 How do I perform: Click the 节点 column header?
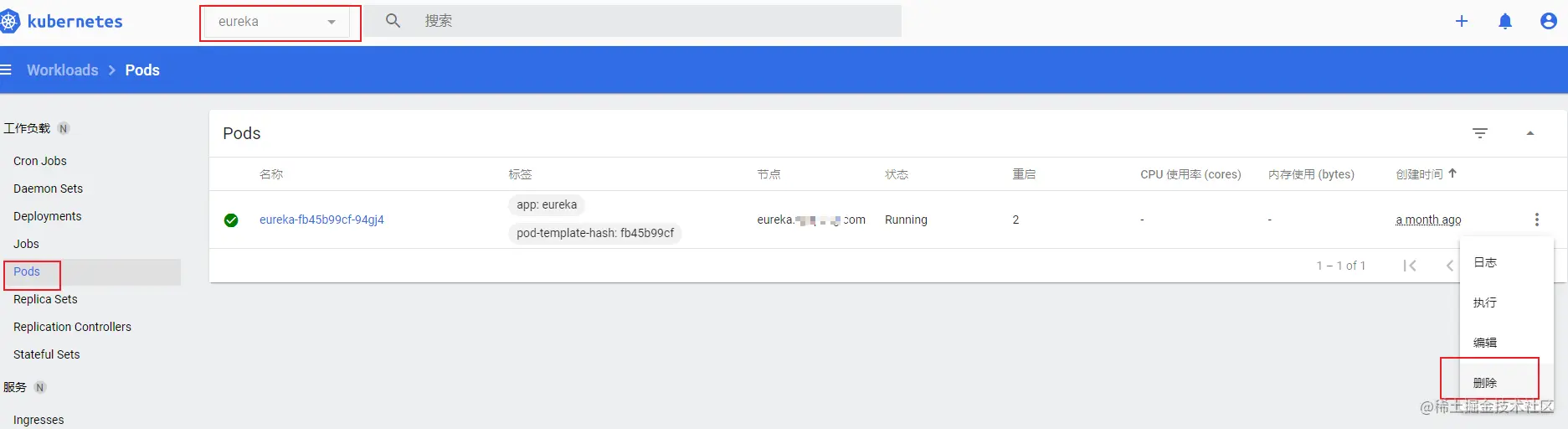point(769,174)
